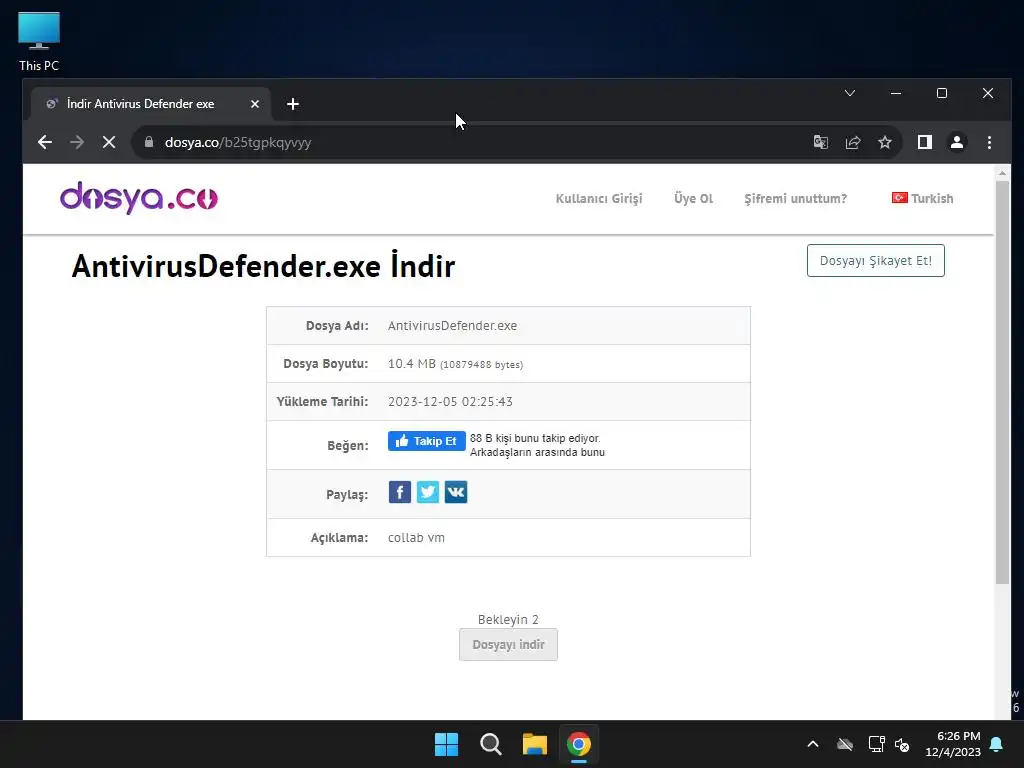Bookmark this page with star
Screen dimensions: 1024x768
pos(885,142)
